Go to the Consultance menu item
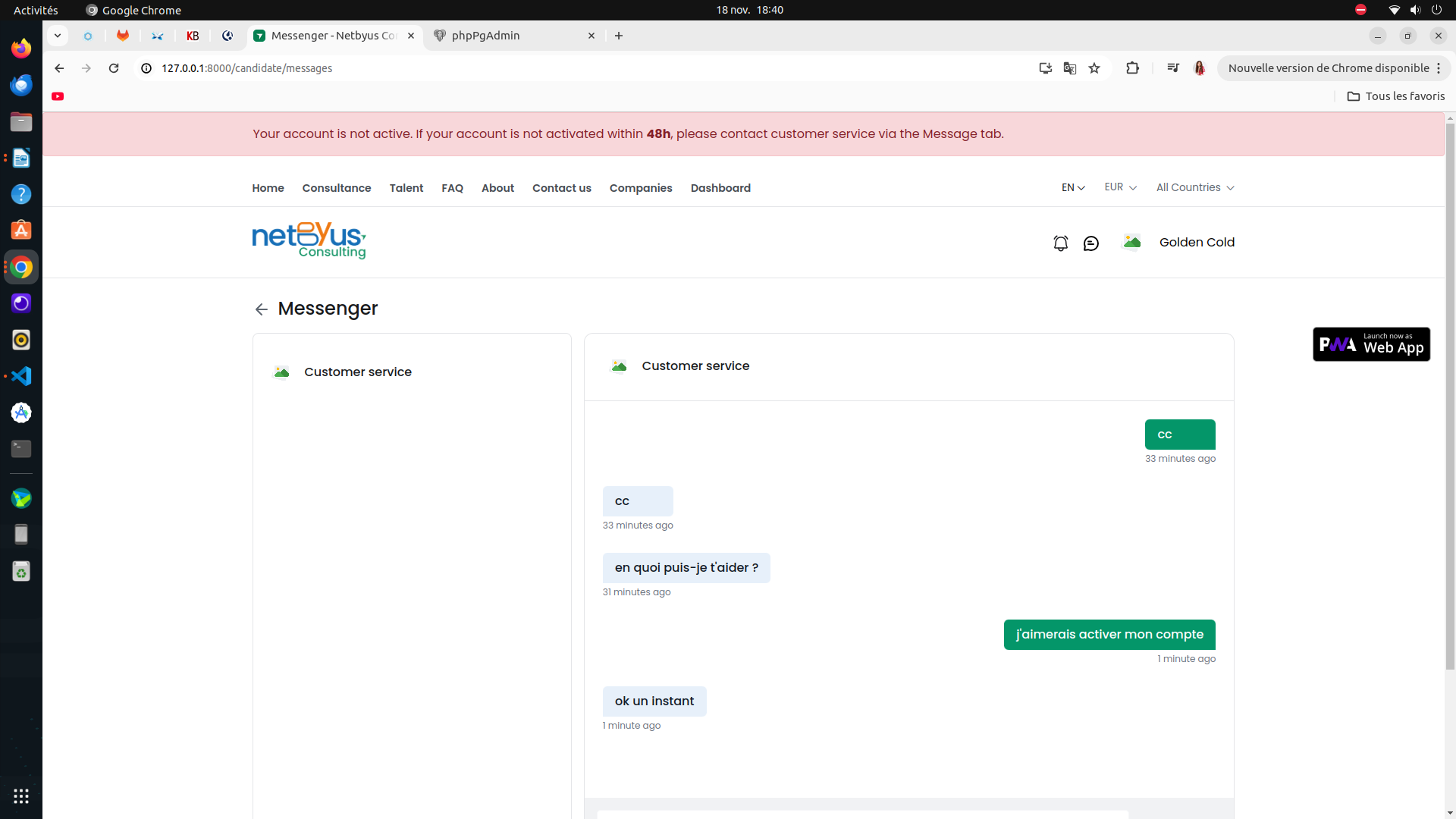 click(337, 188)
